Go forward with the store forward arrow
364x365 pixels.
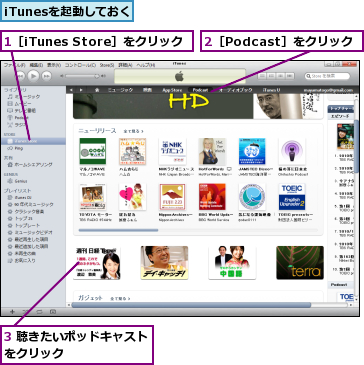[81, 90]
